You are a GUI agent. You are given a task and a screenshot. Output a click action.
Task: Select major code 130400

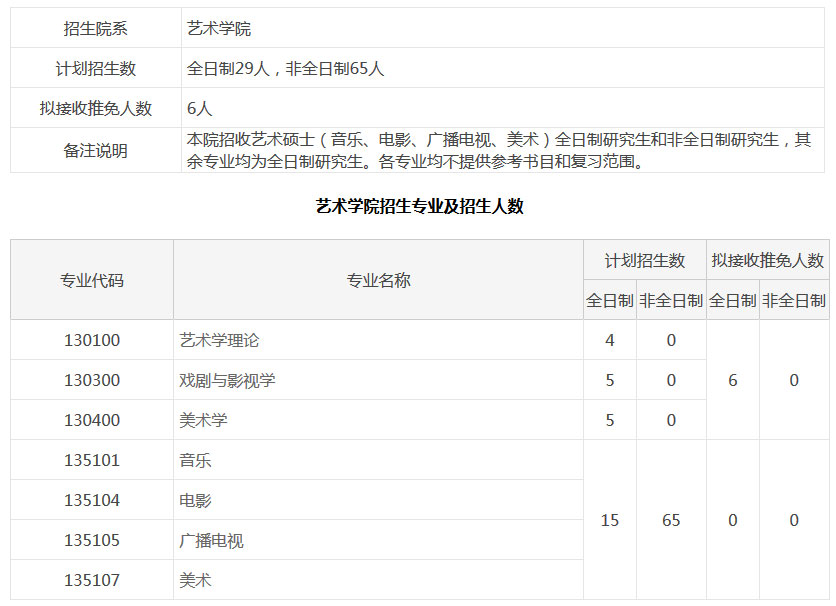click(x=92, y=420)
